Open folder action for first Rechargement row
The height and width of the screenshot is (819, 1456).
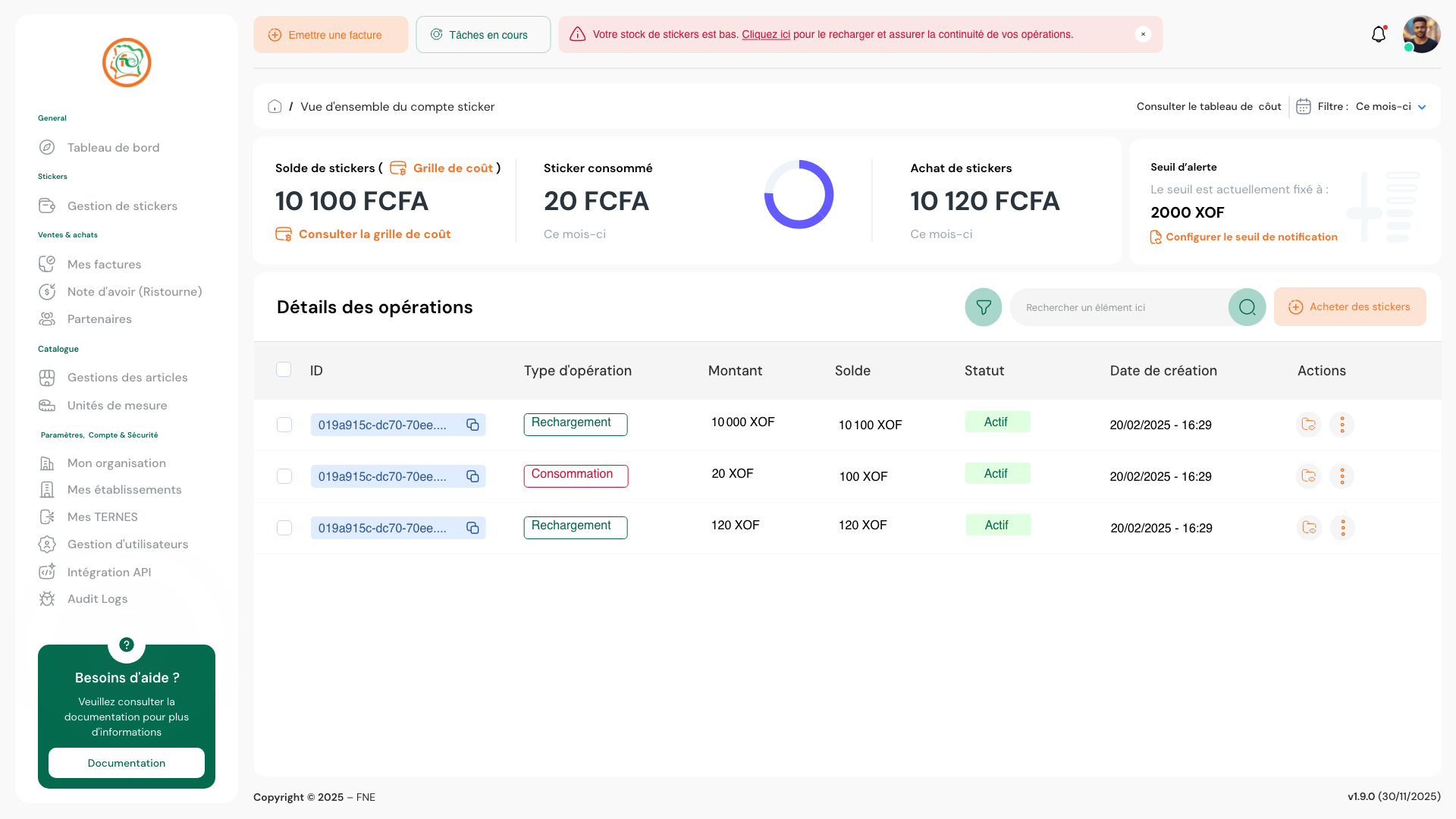[x=1308, y=425]
